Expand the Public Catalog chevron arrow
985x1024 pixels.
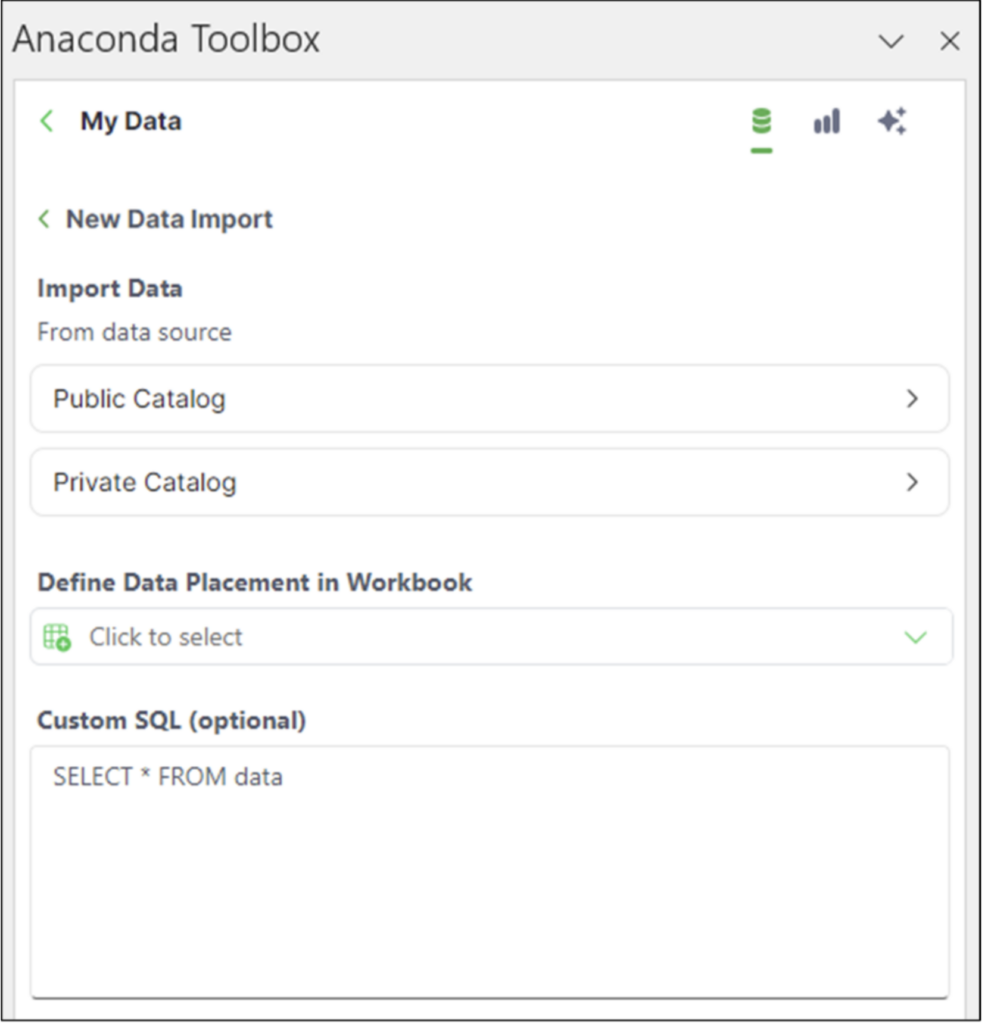tap(912, 399)
